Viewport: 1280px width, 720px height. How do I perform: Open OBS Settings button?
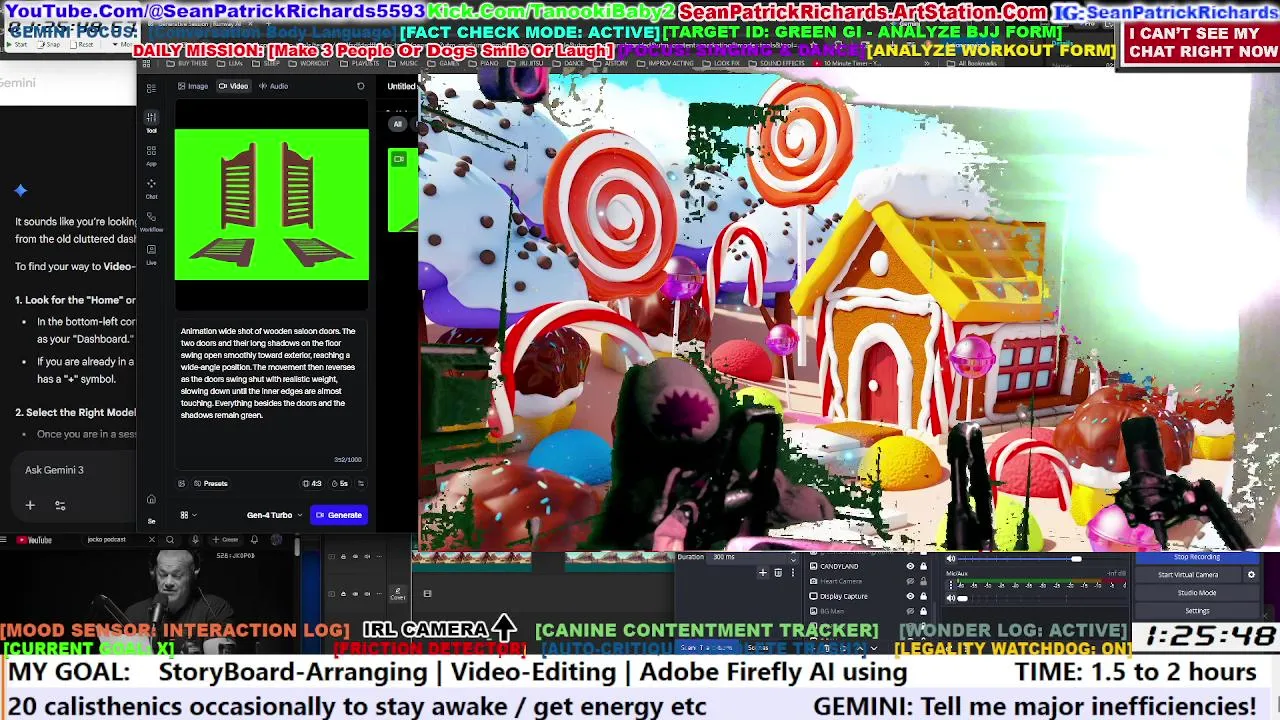[1197, 611]
